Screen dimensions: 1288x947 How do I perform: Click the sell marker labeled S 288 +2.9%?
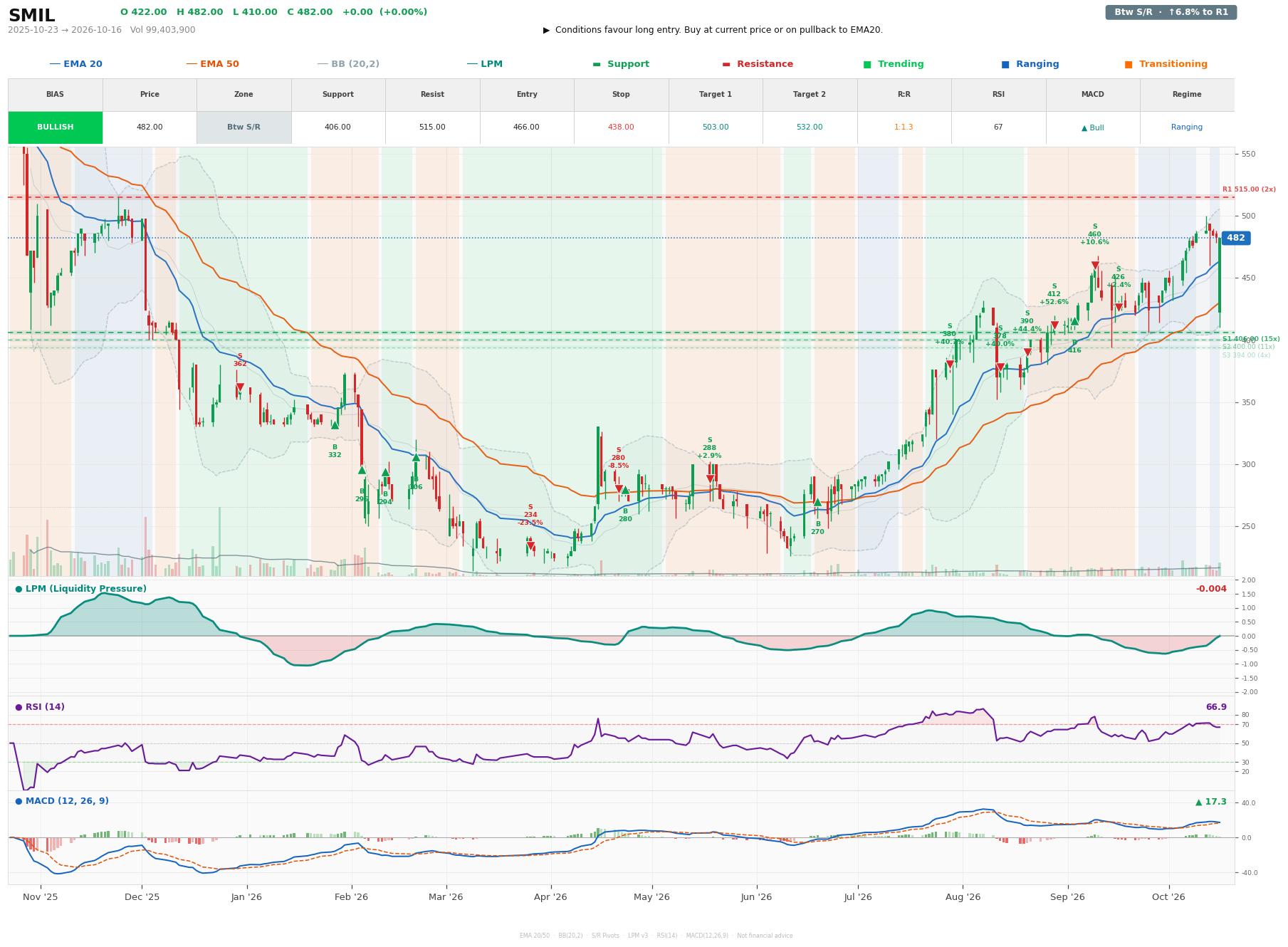point(710,479)
